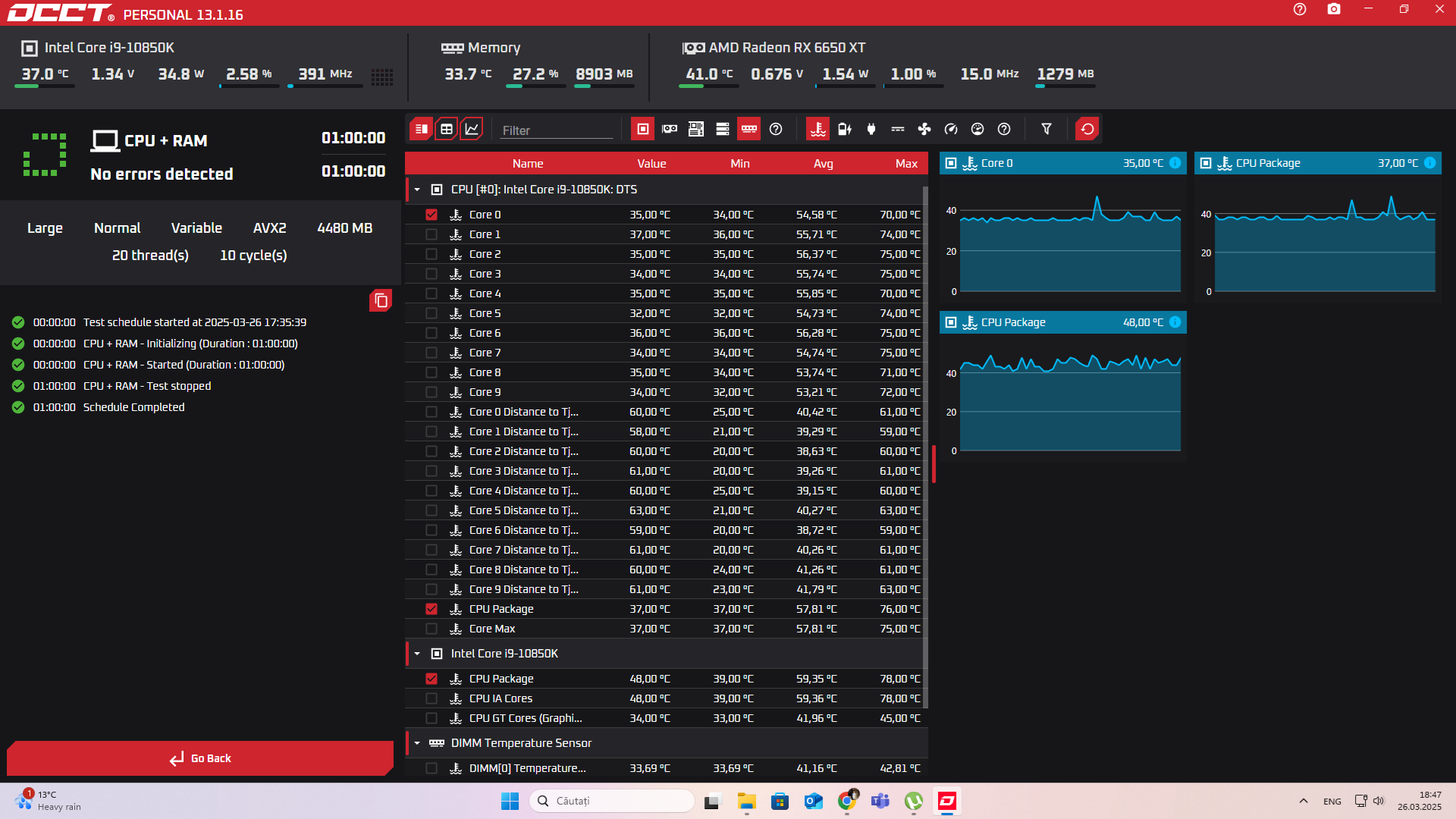Screen dimensions: 1456x819
Task: Sort table by Min column
Action: click(x=740, y=164)
